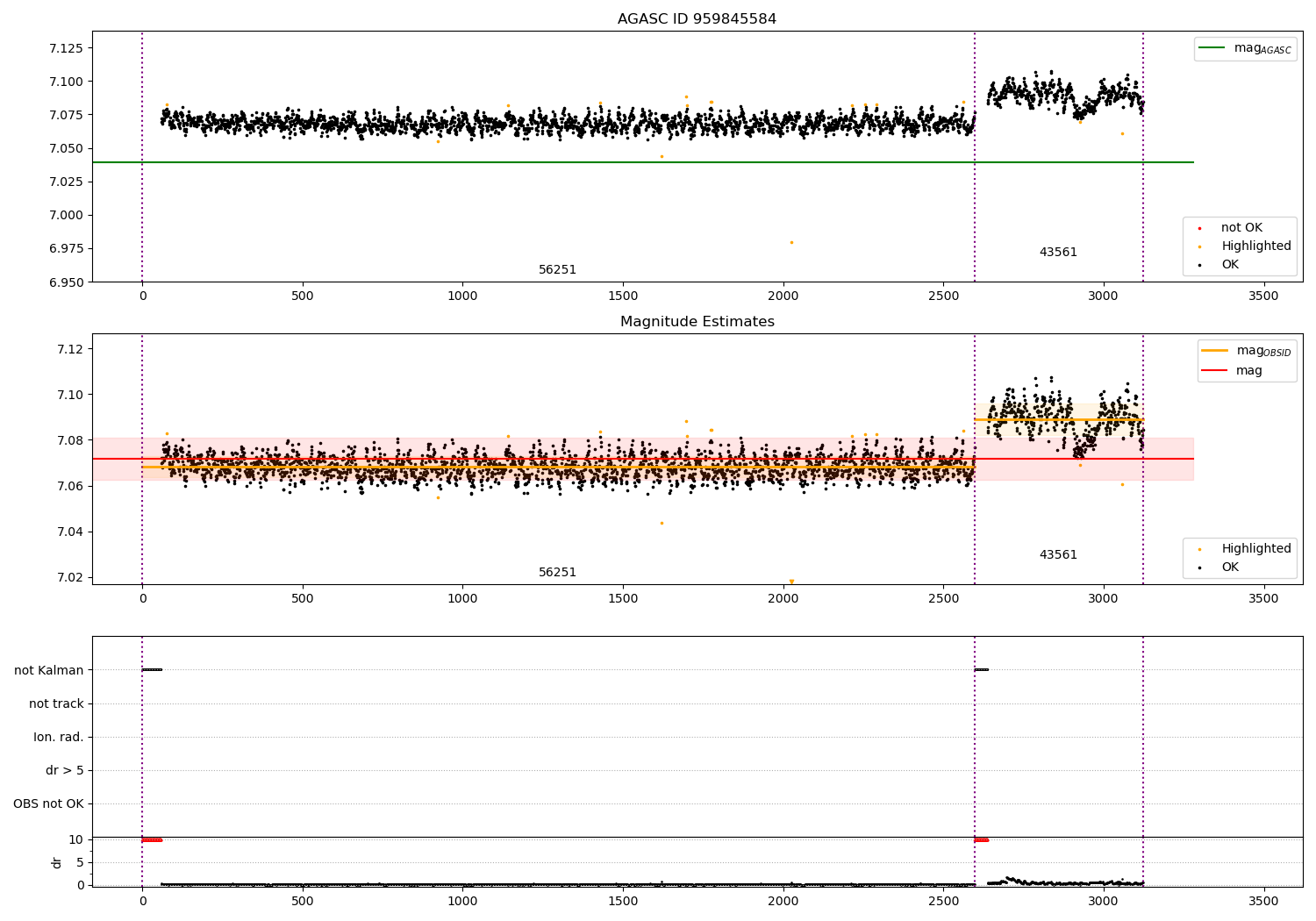The image size is (1316, 921).
Task: Click 'OK' legend label in Magnitude Estimates plot
Action: click(1230, 568)
